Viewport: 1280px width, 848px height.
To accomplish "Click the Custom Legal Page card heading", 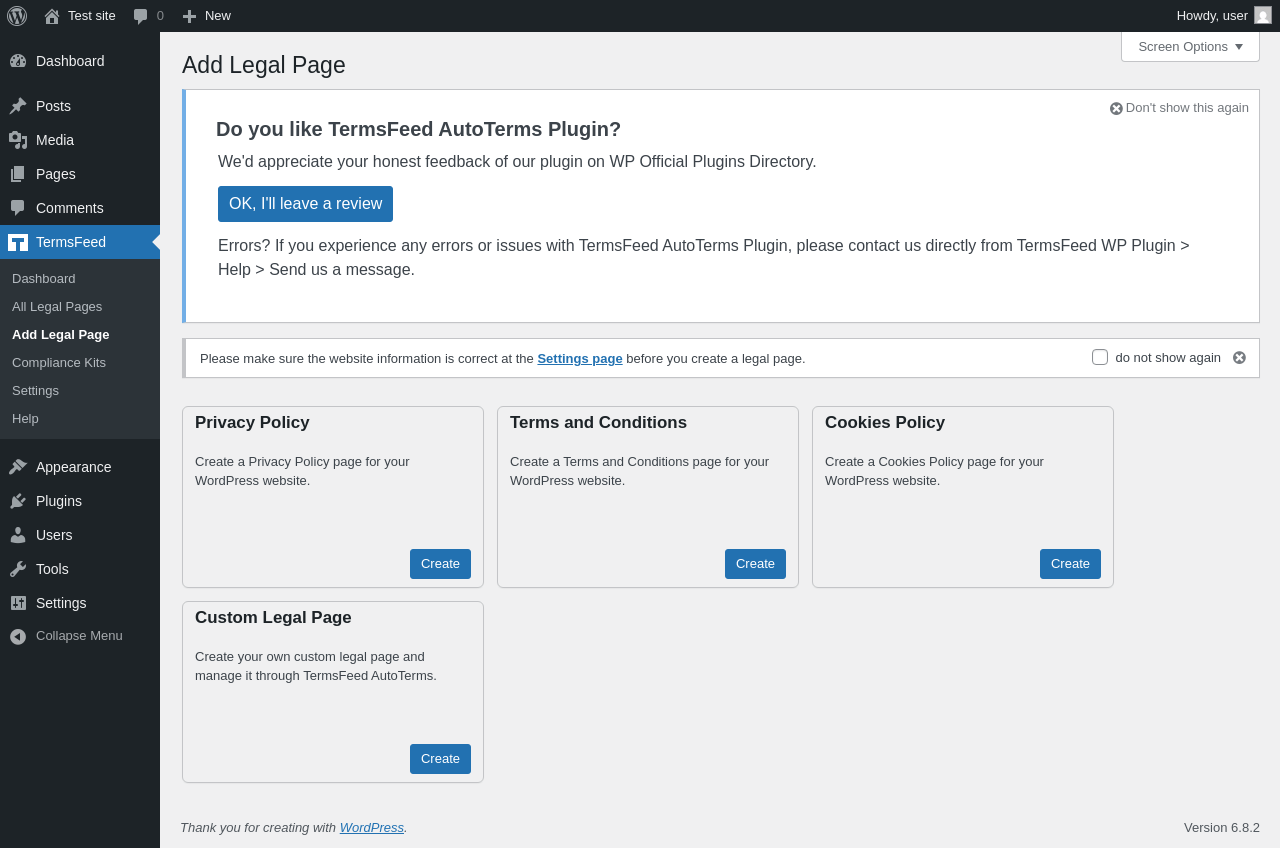I will pyautogui.click(x=273, y=618).
